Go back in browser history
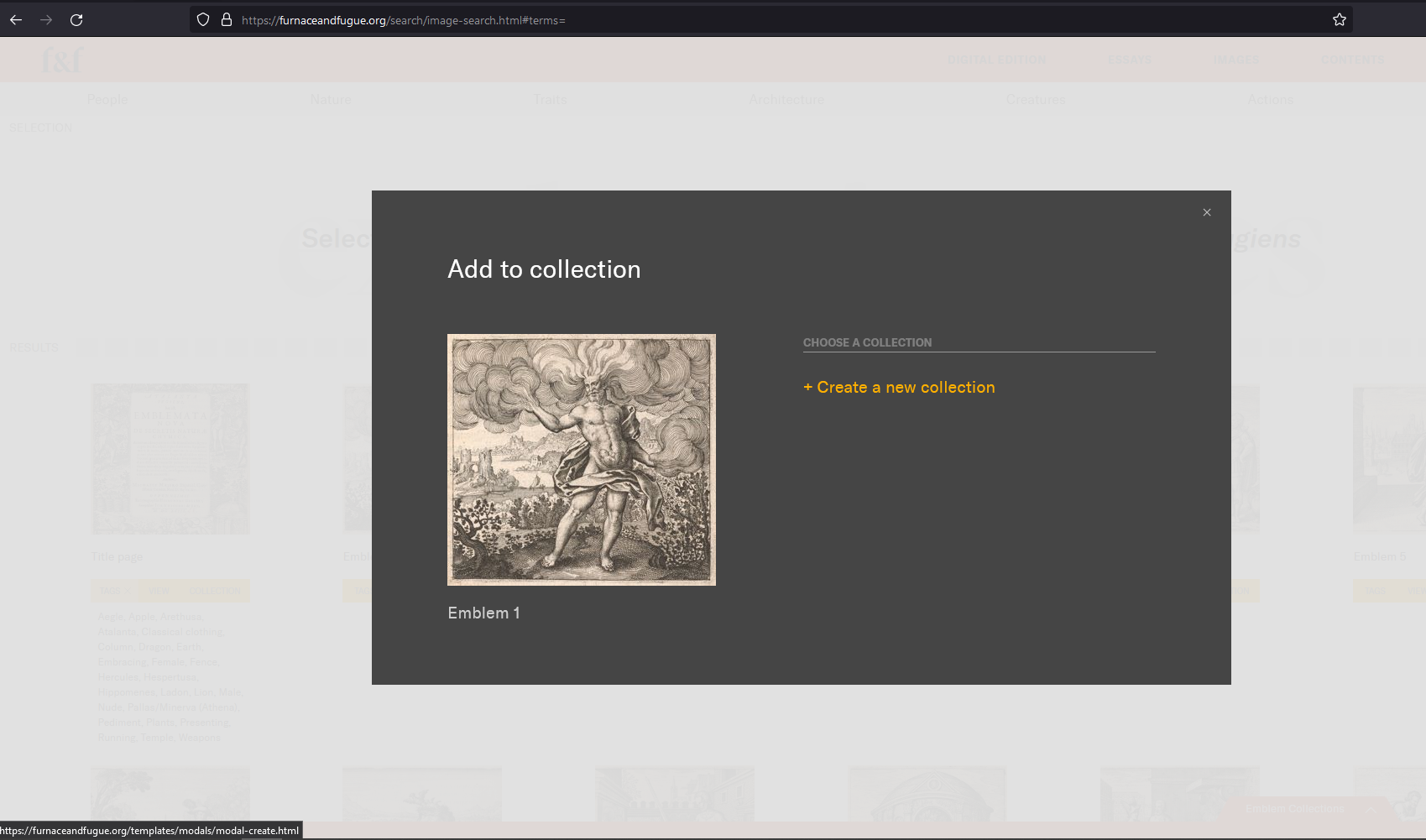This screenshot has width=1426, height=840. (16, 19)
